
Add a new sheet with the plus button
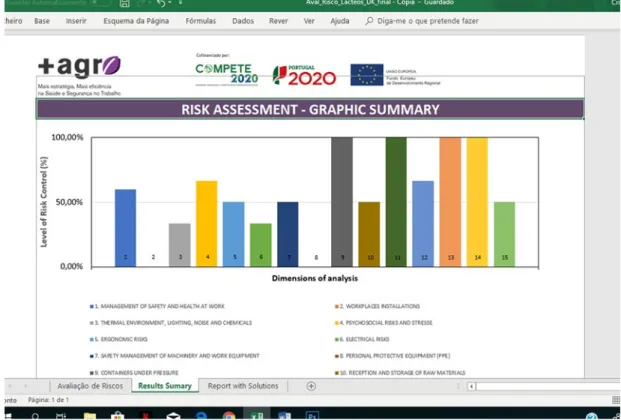311,386
